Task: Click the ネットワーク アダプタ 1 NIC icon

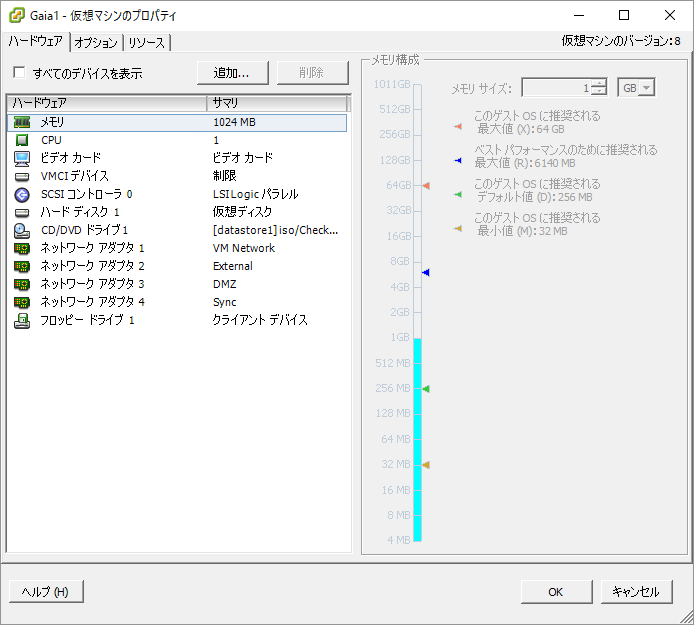Action: (22, 248)
